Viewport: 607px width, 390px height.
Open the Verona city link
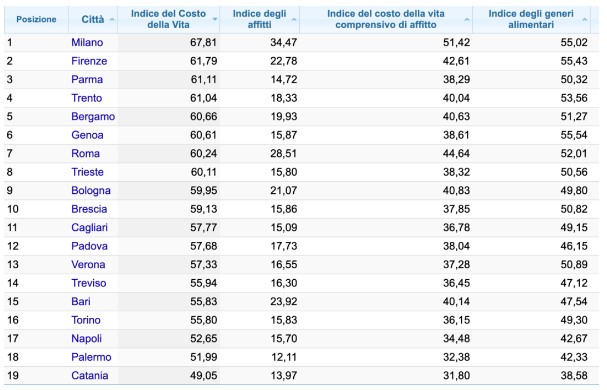pyautogui.click(x=88, y=265)
